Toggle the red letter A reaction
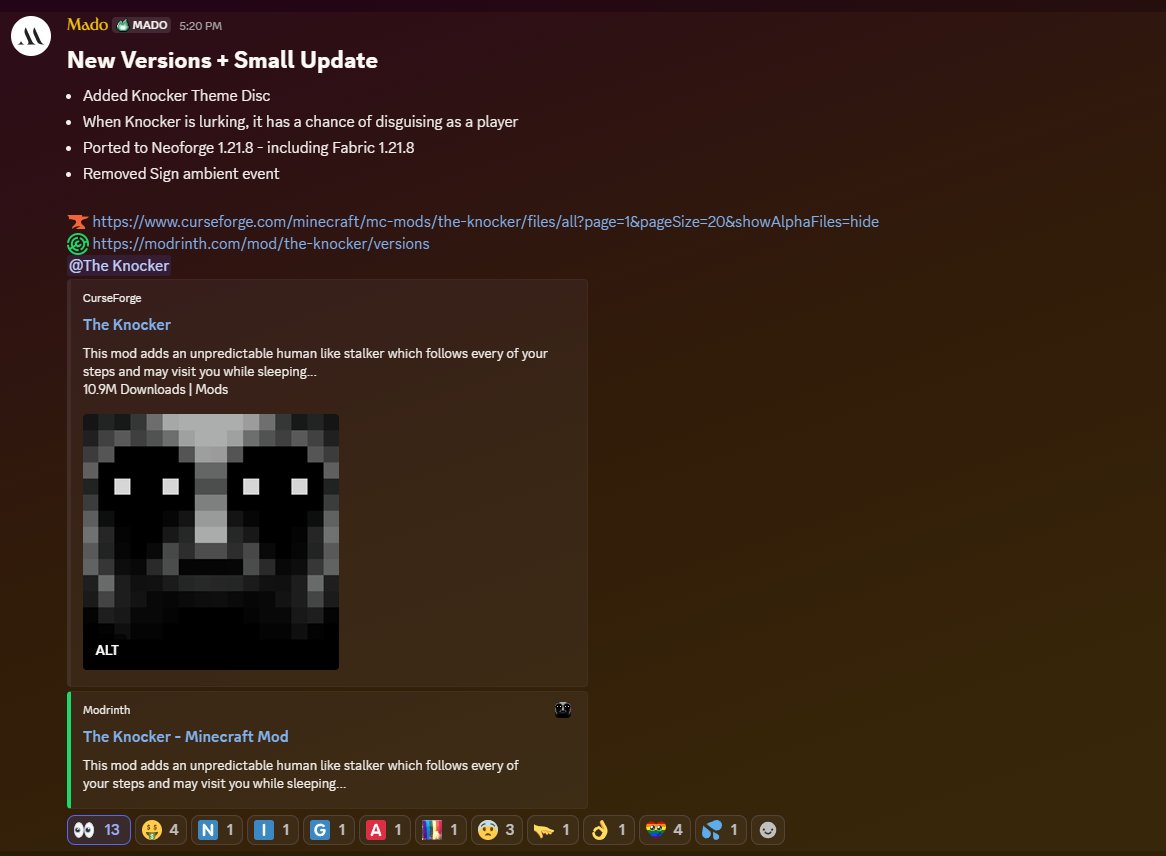 385,830
